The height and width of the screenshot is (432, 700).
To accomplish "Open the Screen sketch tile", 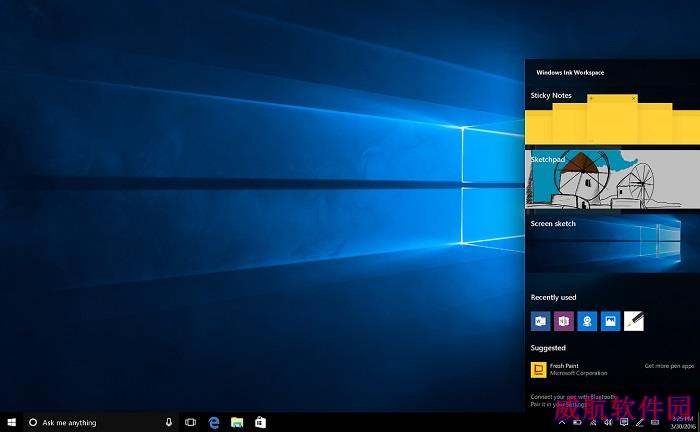I will [612, 244].
